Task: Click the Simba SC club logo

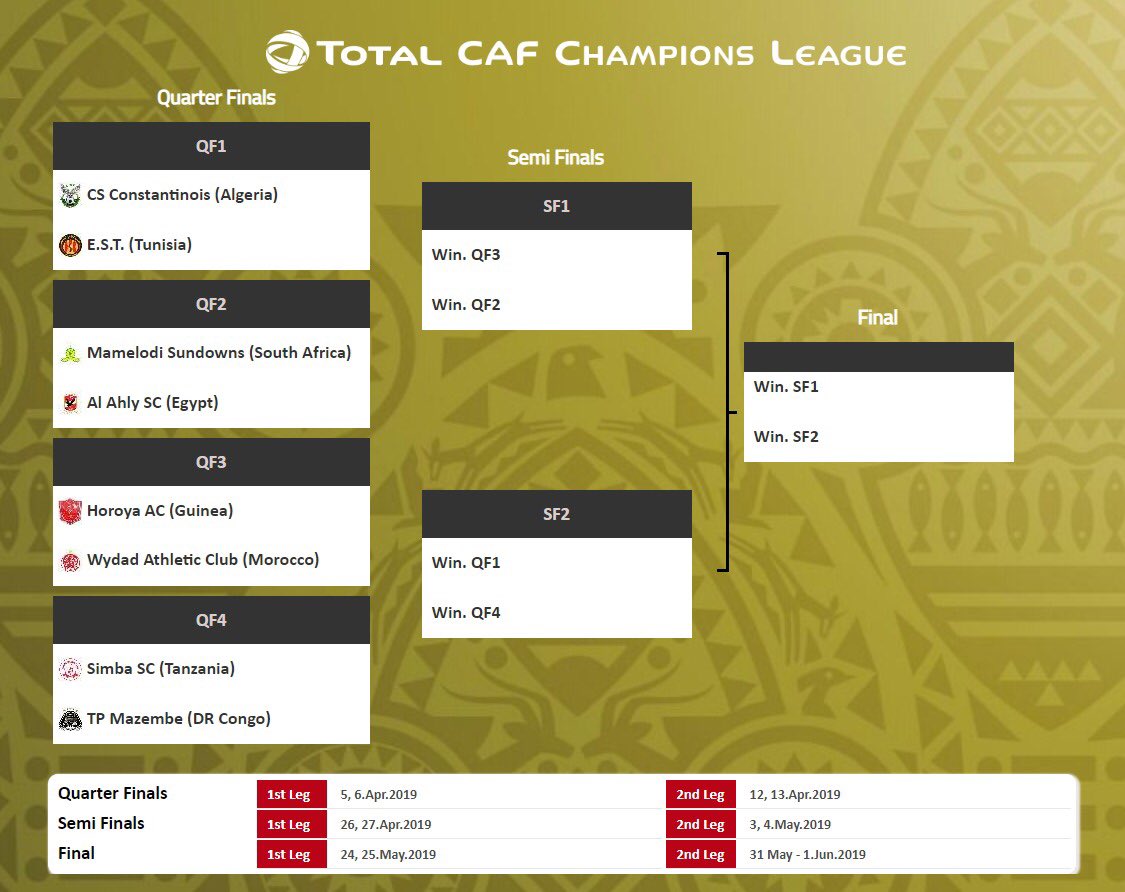Action: click(70, 669)
